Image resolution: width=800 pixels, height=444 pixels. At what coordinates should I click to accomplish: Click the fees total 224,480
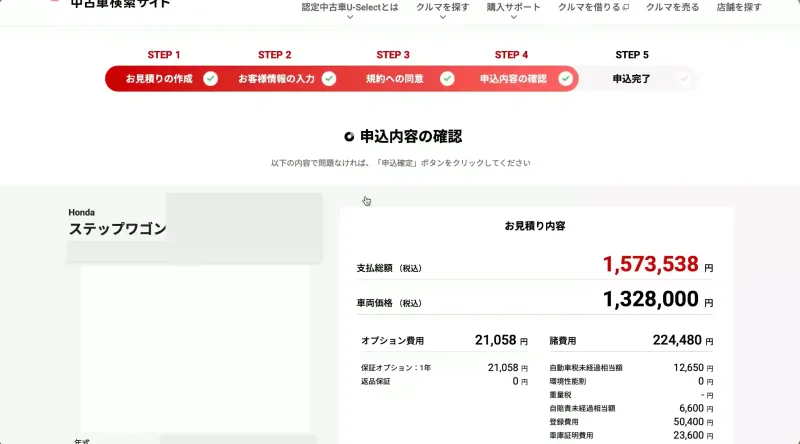pyautogui.click(x=677, y=340)
